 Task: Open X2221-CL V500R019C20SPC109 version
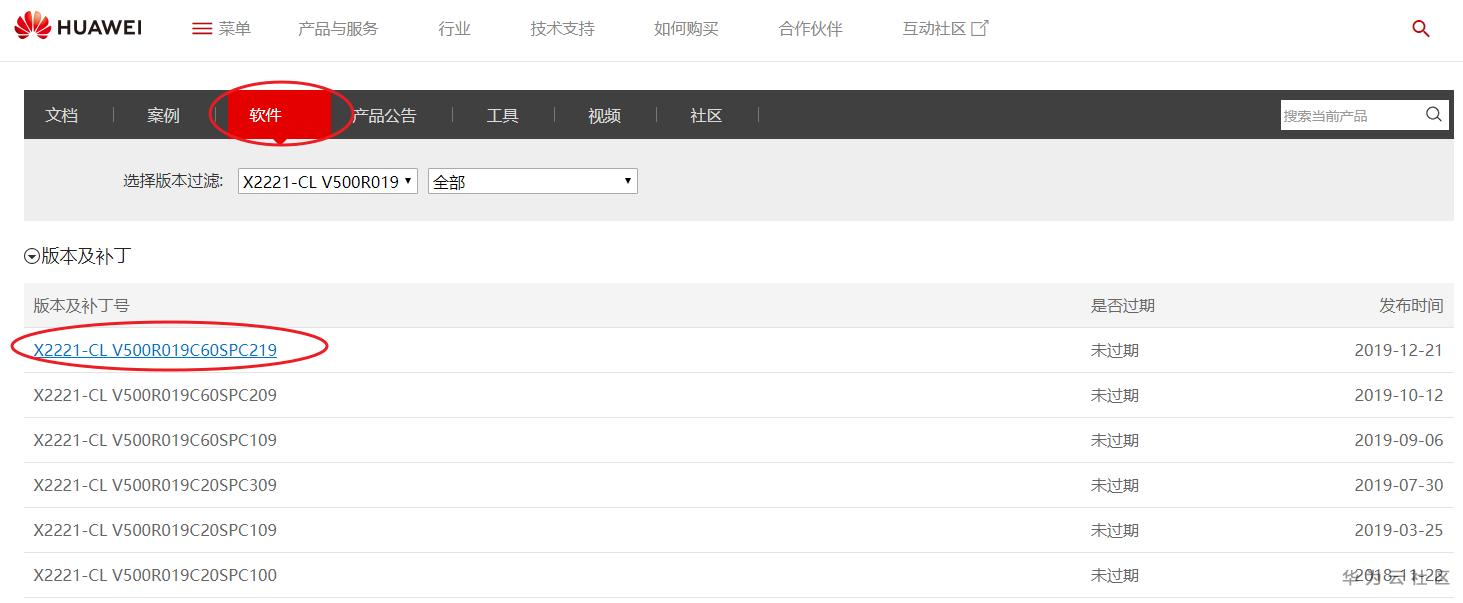pos(155,530)
